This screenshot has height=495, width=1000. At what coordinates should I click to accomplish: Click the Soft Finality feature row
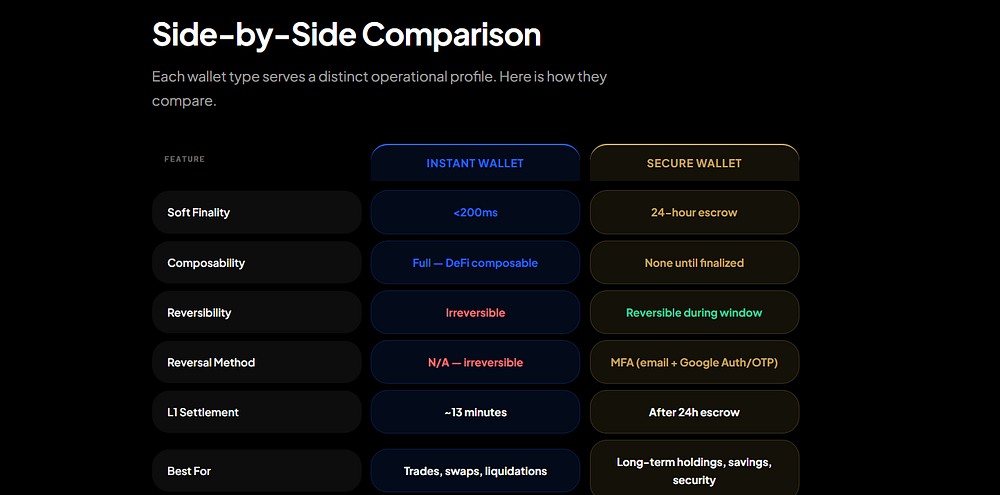click(256, 212)
